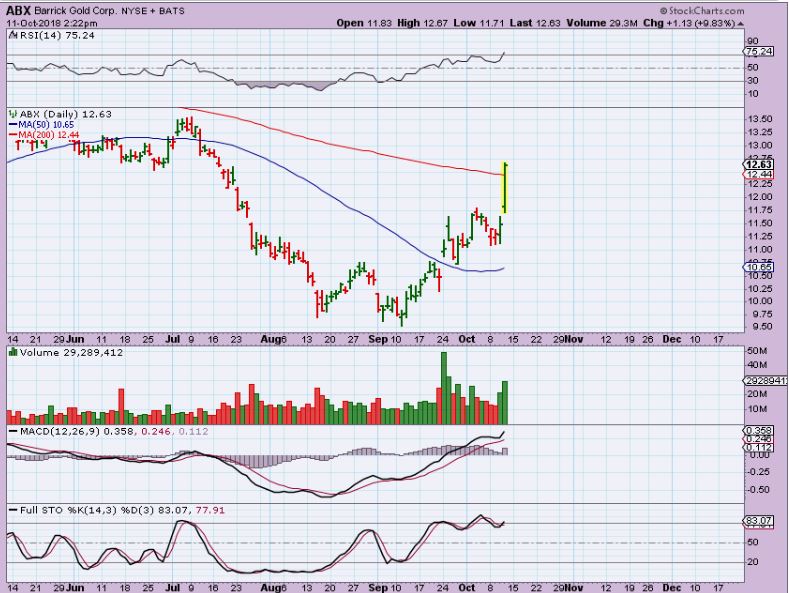Click the Sep label on the bottom date axis
Image resolution: width=789 pixels, height=593 pixels.
pos(377,587)
